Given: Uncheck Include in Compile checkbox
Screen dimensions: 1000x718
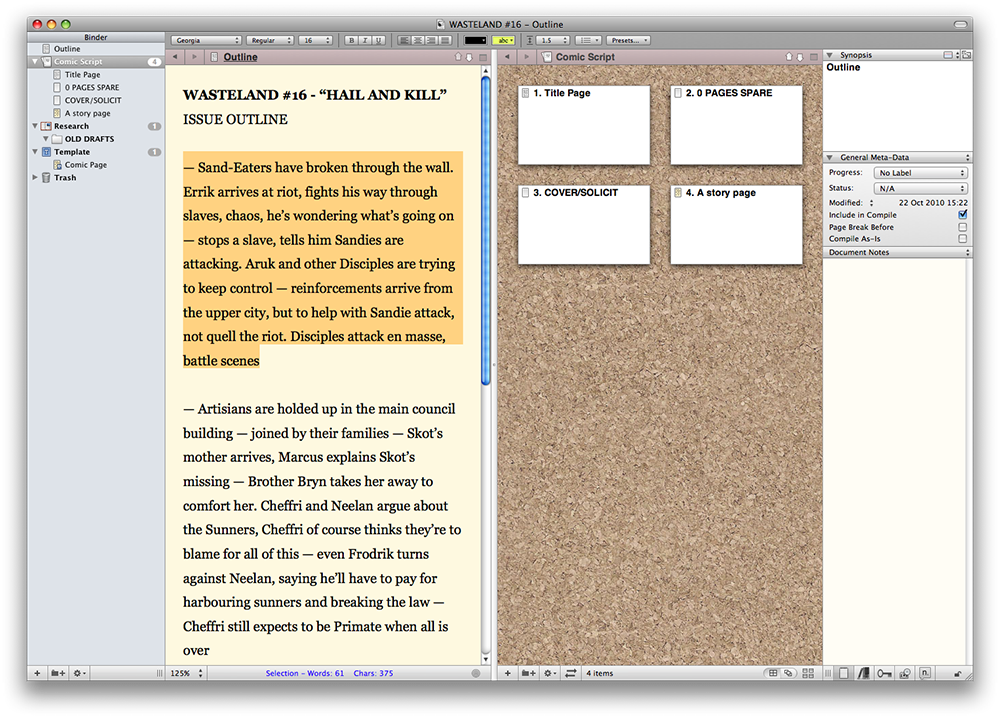Looking at the screenshot, I should (962, 215).
